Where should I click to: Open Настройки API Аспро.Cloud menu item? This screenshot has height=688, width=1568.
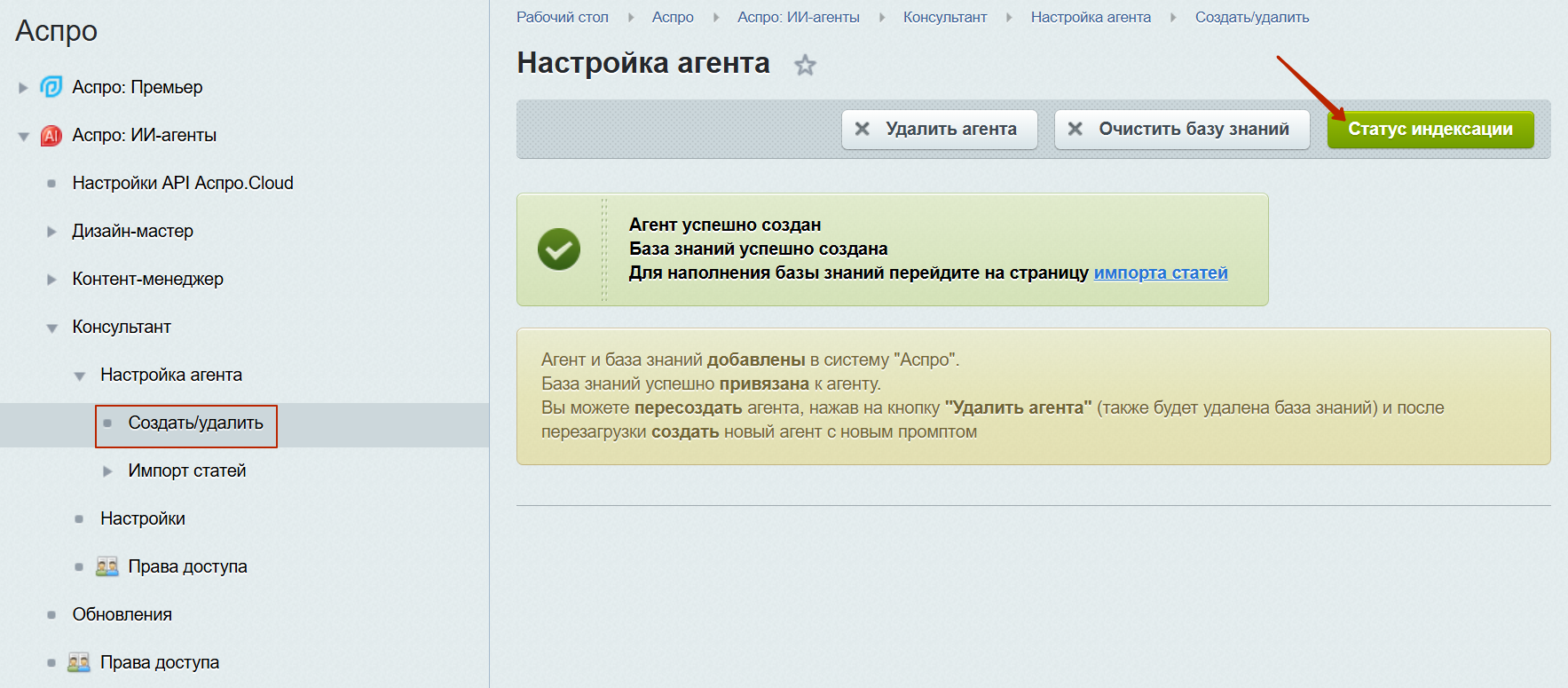pos(183,183)
